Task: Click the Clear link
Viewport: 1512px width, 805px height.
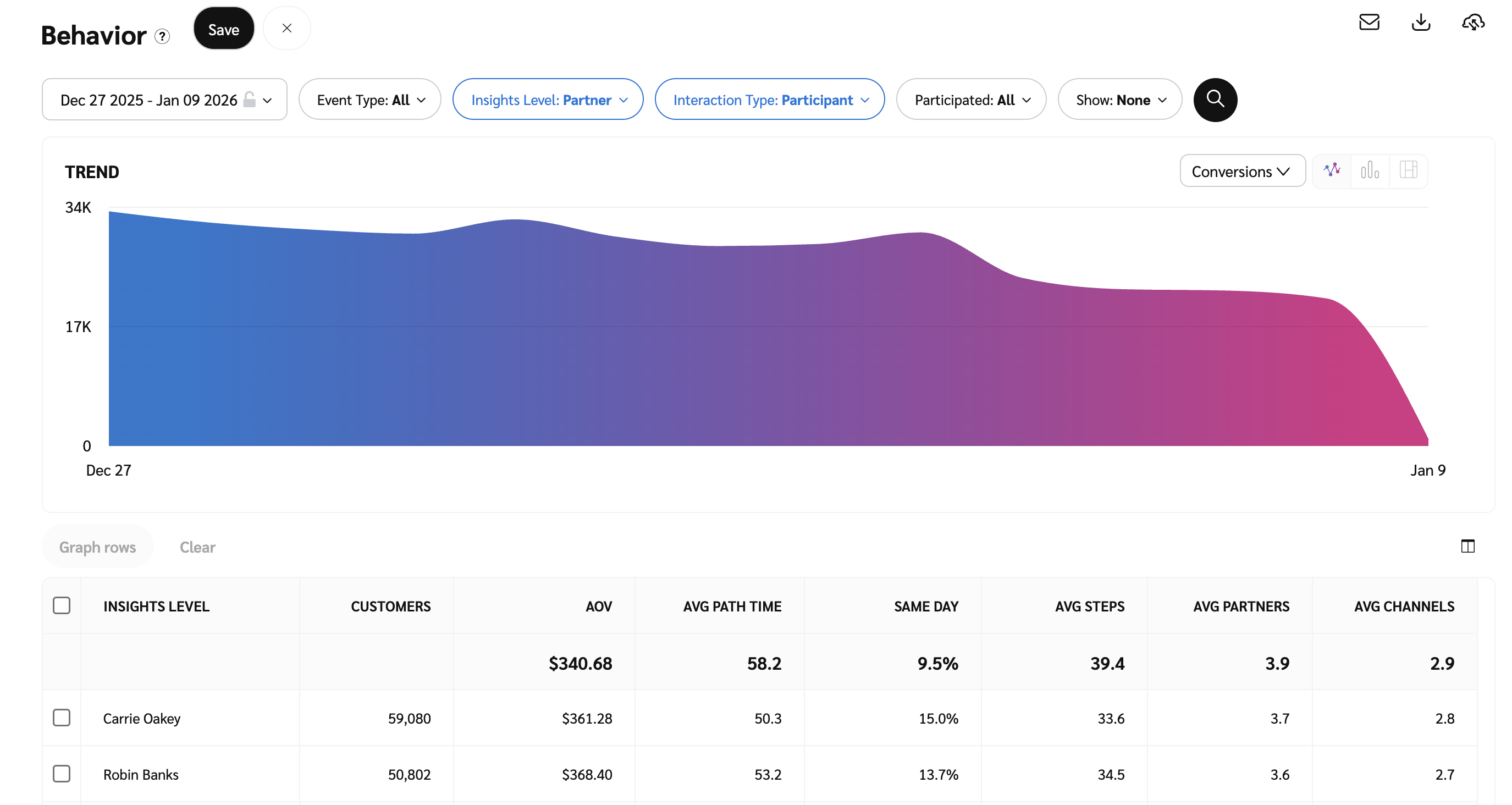Action: pos(197,547)
